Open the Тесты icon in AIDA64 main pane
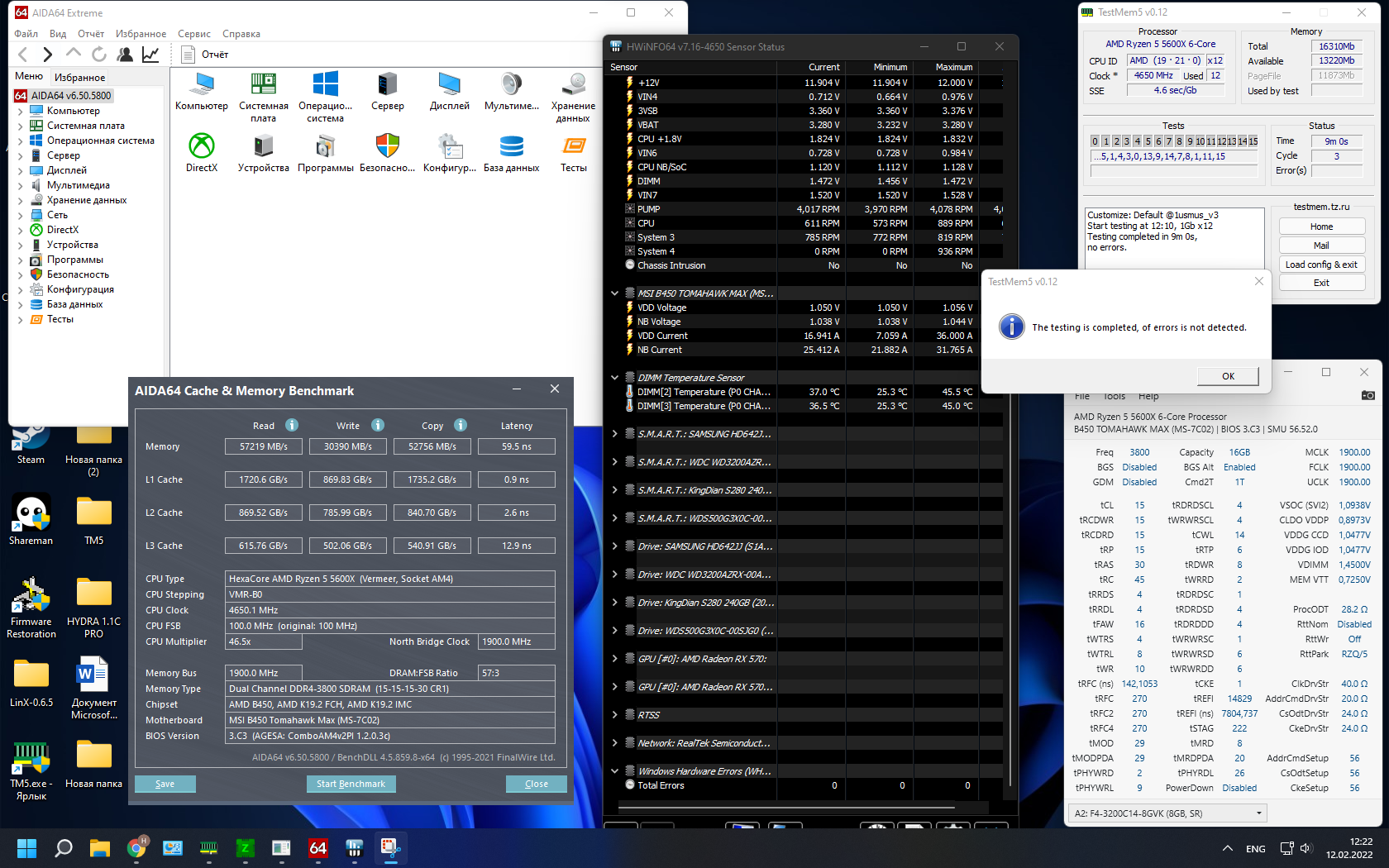The width and height of the screenshot is (1389, 868). (x=574, y=153)
